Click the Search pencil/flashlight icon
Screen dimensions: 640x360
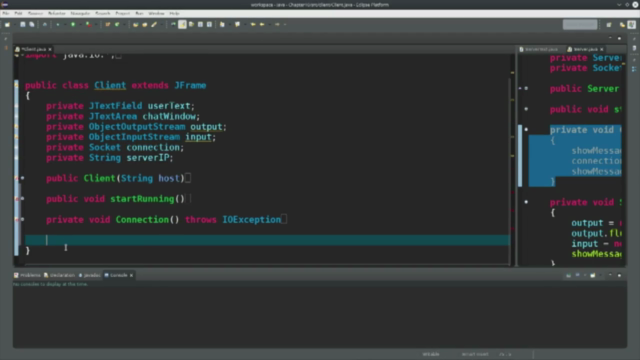pos(154,24)
